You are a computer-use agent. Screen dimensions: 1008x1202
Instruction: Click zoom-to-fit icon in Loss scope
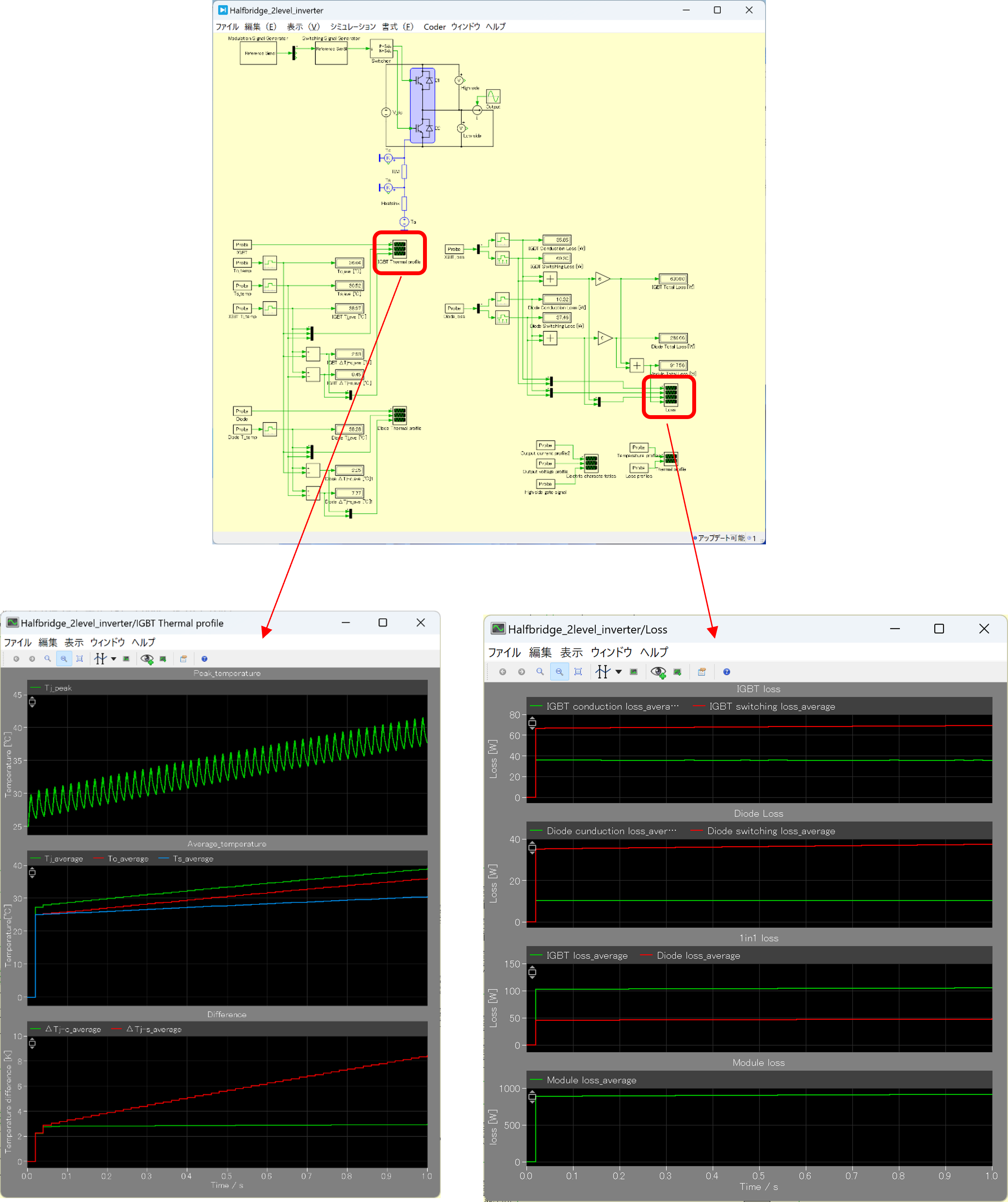coord(578,671)
